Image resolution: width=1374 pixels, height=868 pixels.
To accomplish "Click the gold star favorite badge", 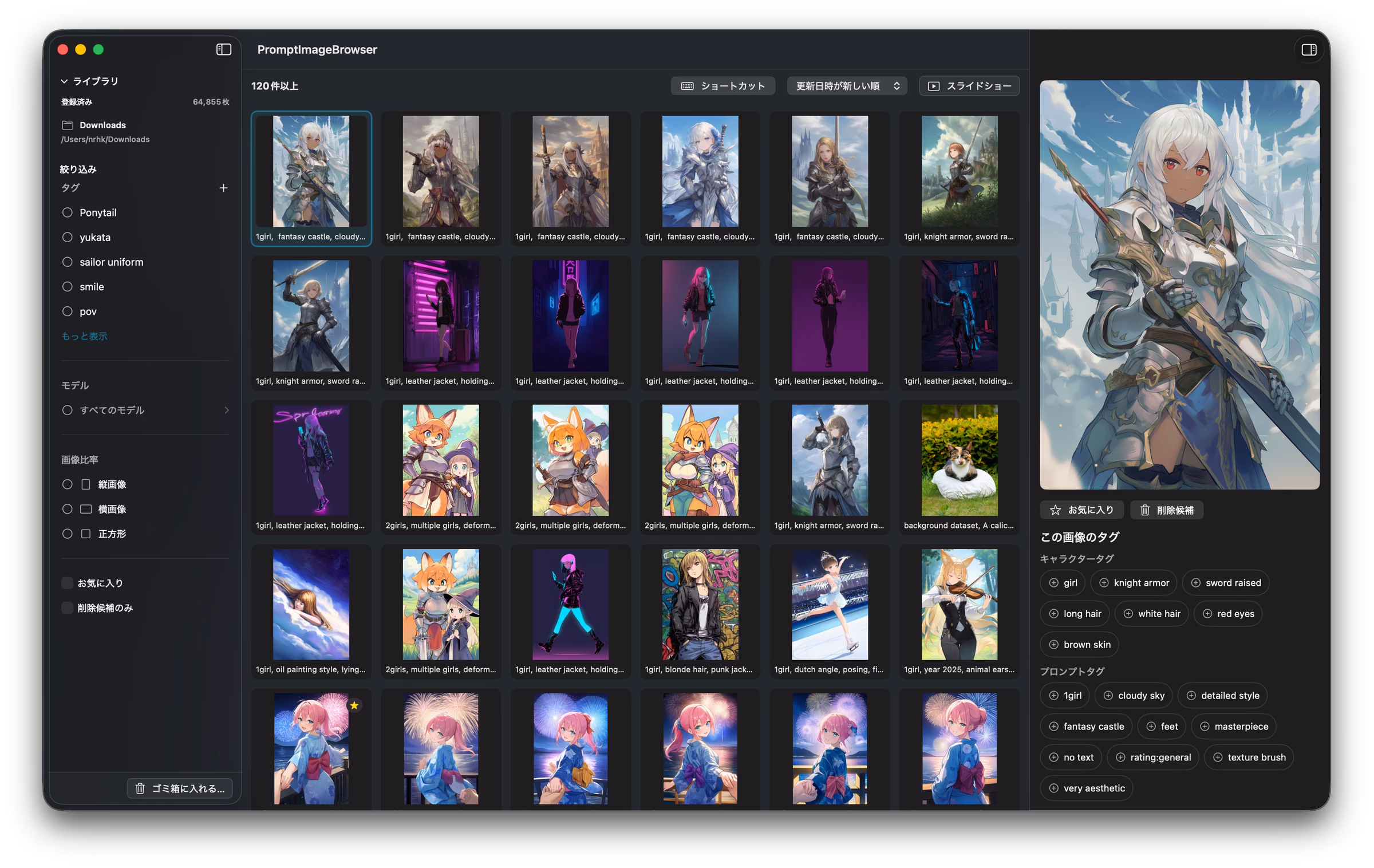I will [354, 705].
